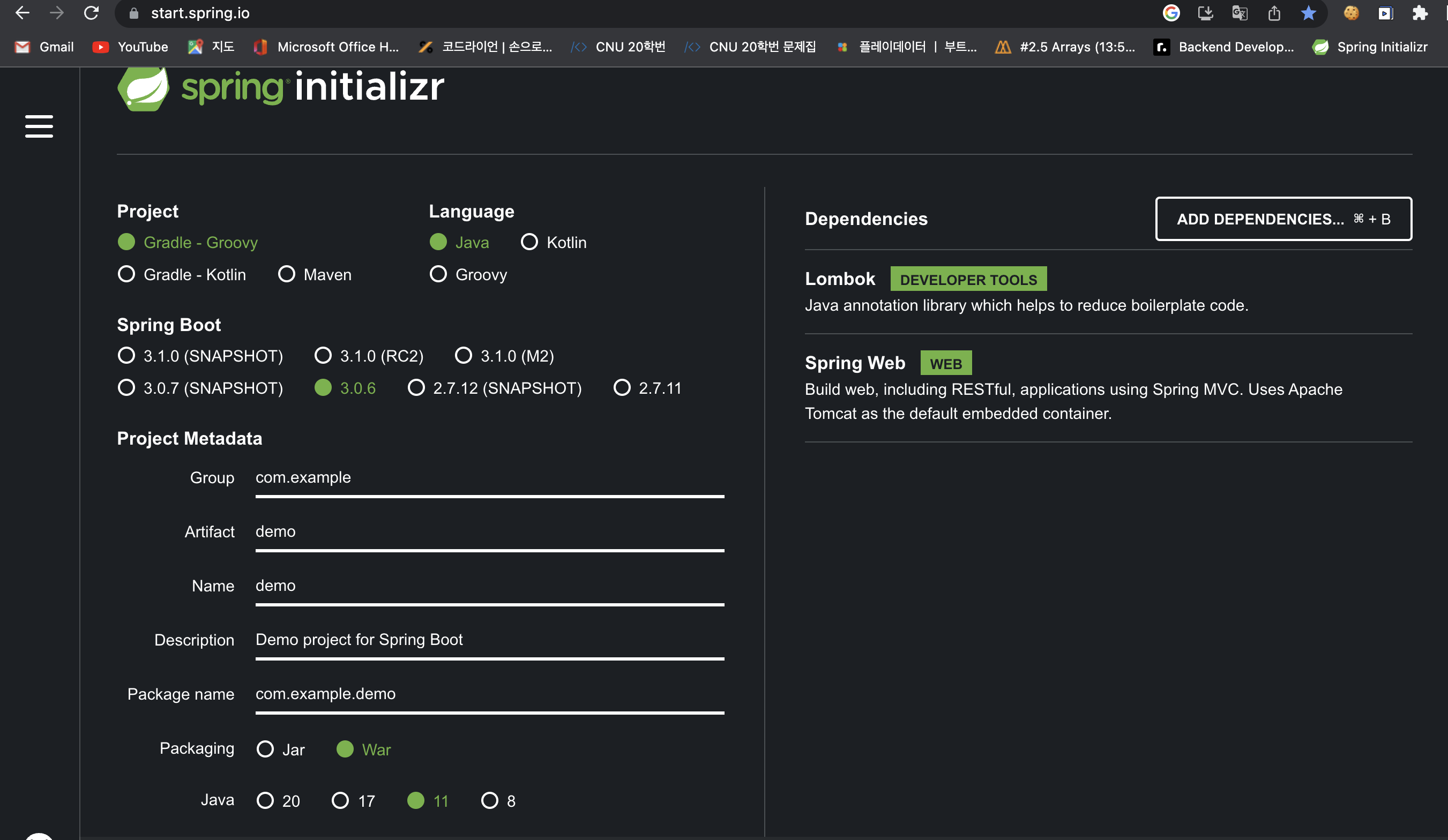Click the Add Dependencies button
The width and height of the screenshot is (1448, 840).
pos(1283,219)
